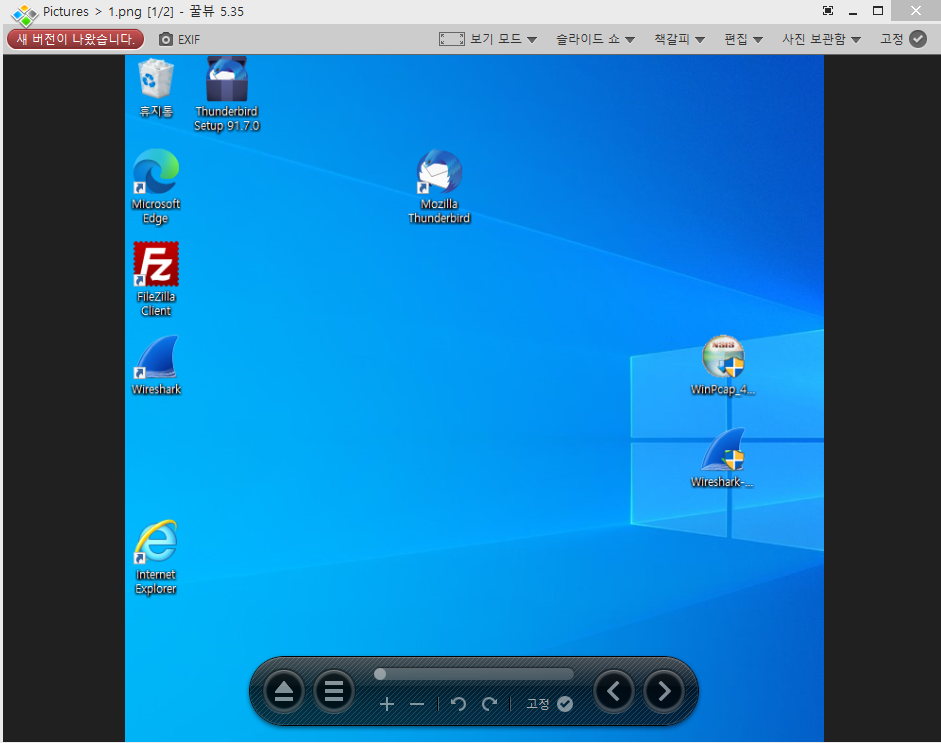Click the eject button in floating control bar
941x743 pixels.
click(284, 691)
